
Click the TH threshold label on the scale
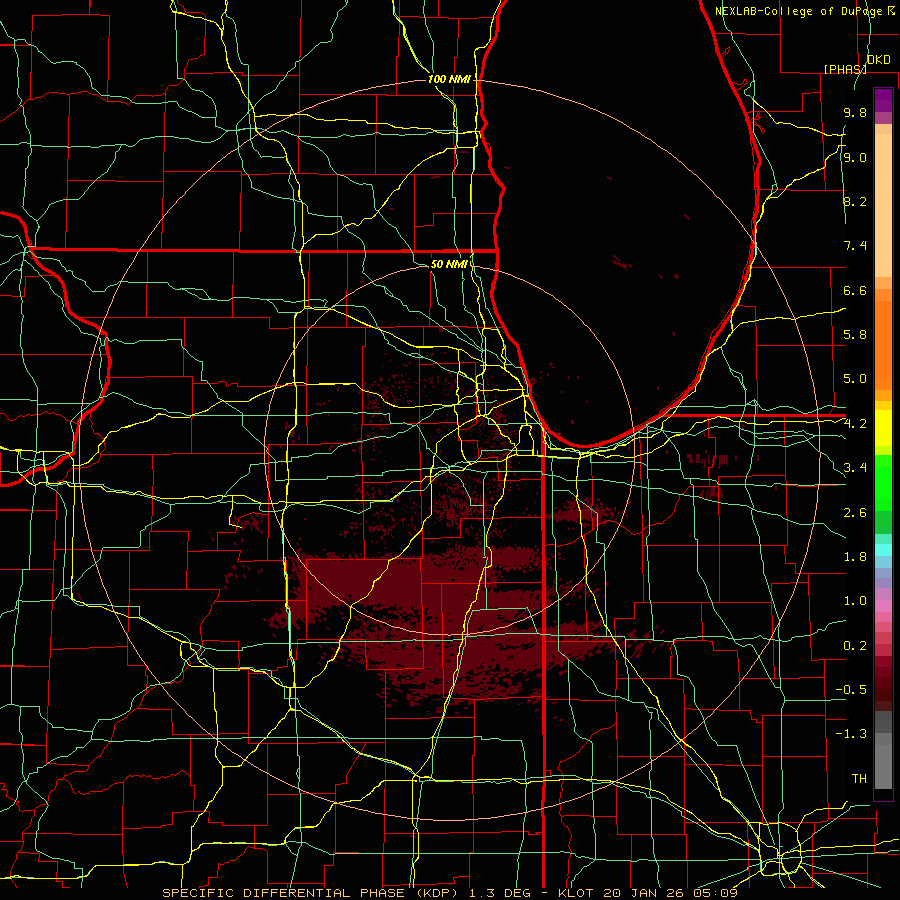[859, 779]
